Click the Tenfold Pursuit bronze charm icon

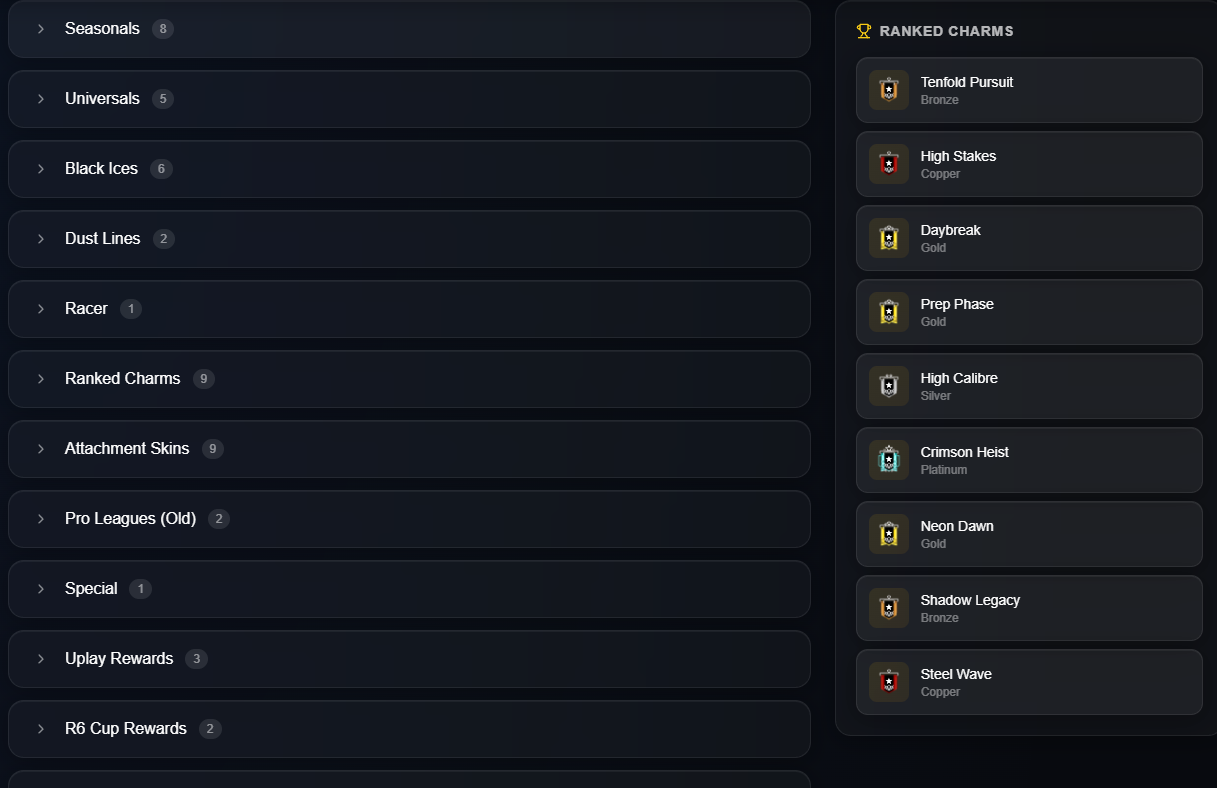tap(889, 90)
